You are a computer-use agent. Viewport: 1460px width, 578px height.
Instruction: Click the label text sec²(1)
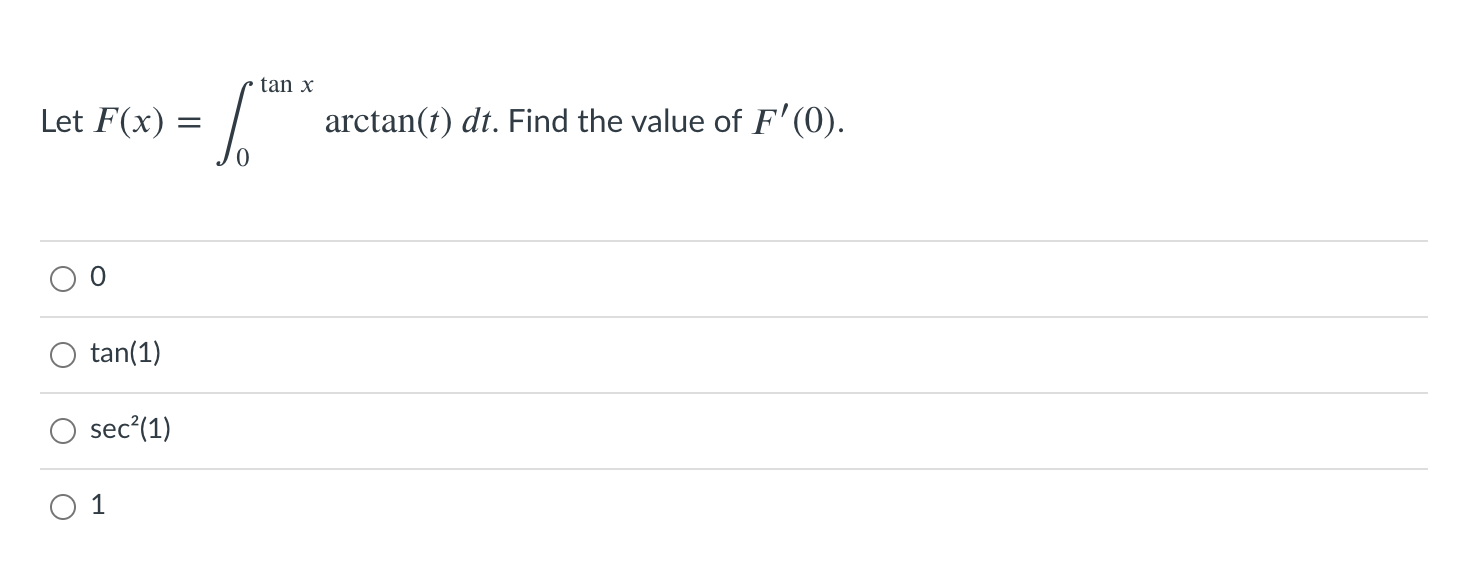130,429
